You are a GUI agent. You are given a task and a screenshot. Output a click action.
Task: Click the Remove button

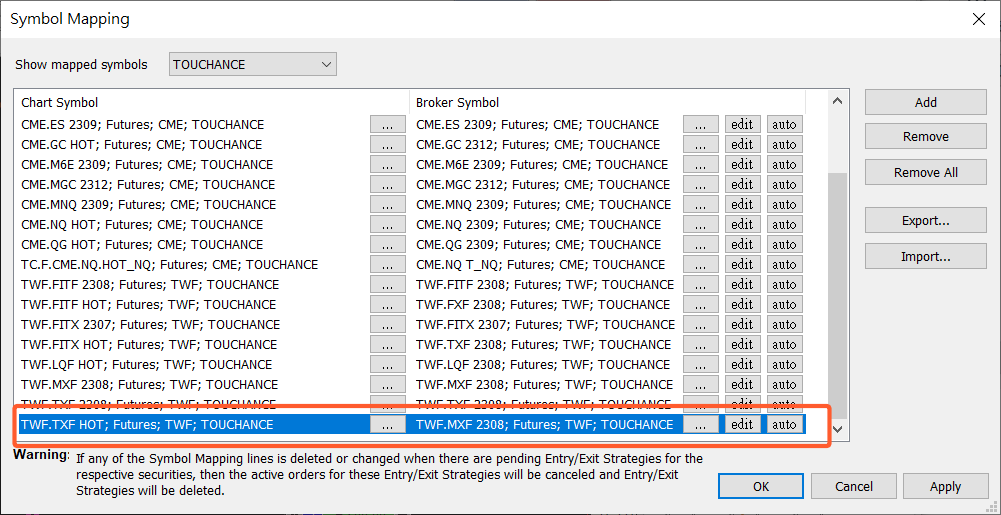click(926, 137)
